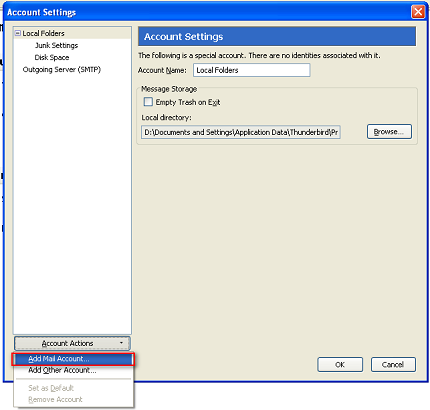Enable Empty Trash on Exit checkbox
The height and width of the screenshot is (410, 430).
148,102
